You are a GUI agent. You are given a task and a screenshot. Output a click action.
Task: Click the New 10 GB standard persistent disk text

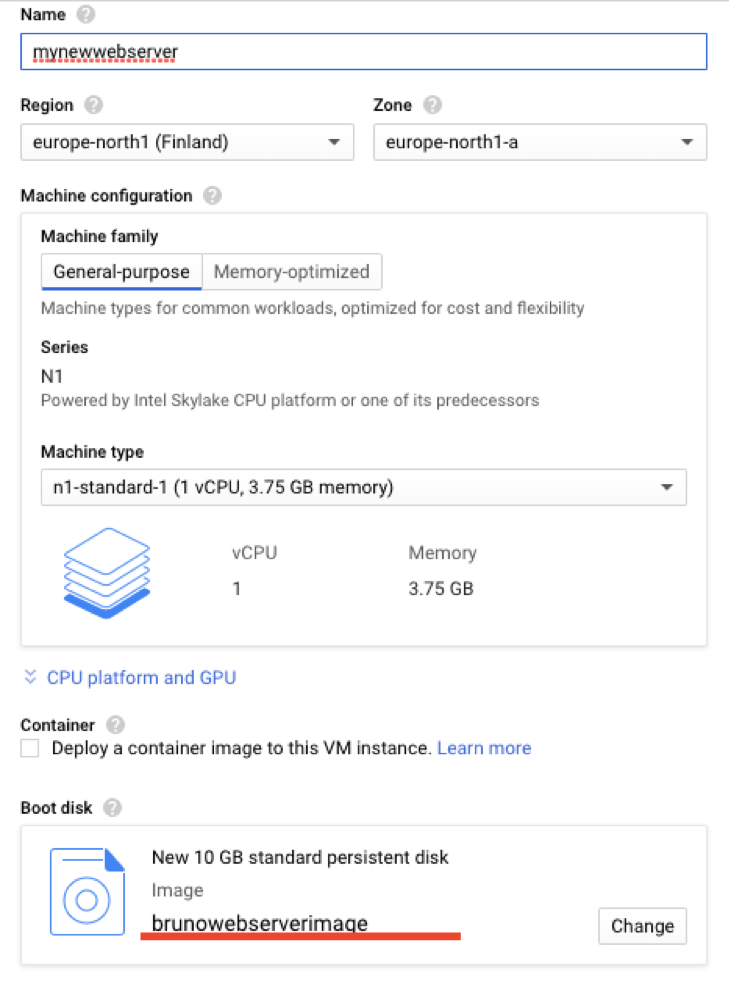[x=300, y=857]
